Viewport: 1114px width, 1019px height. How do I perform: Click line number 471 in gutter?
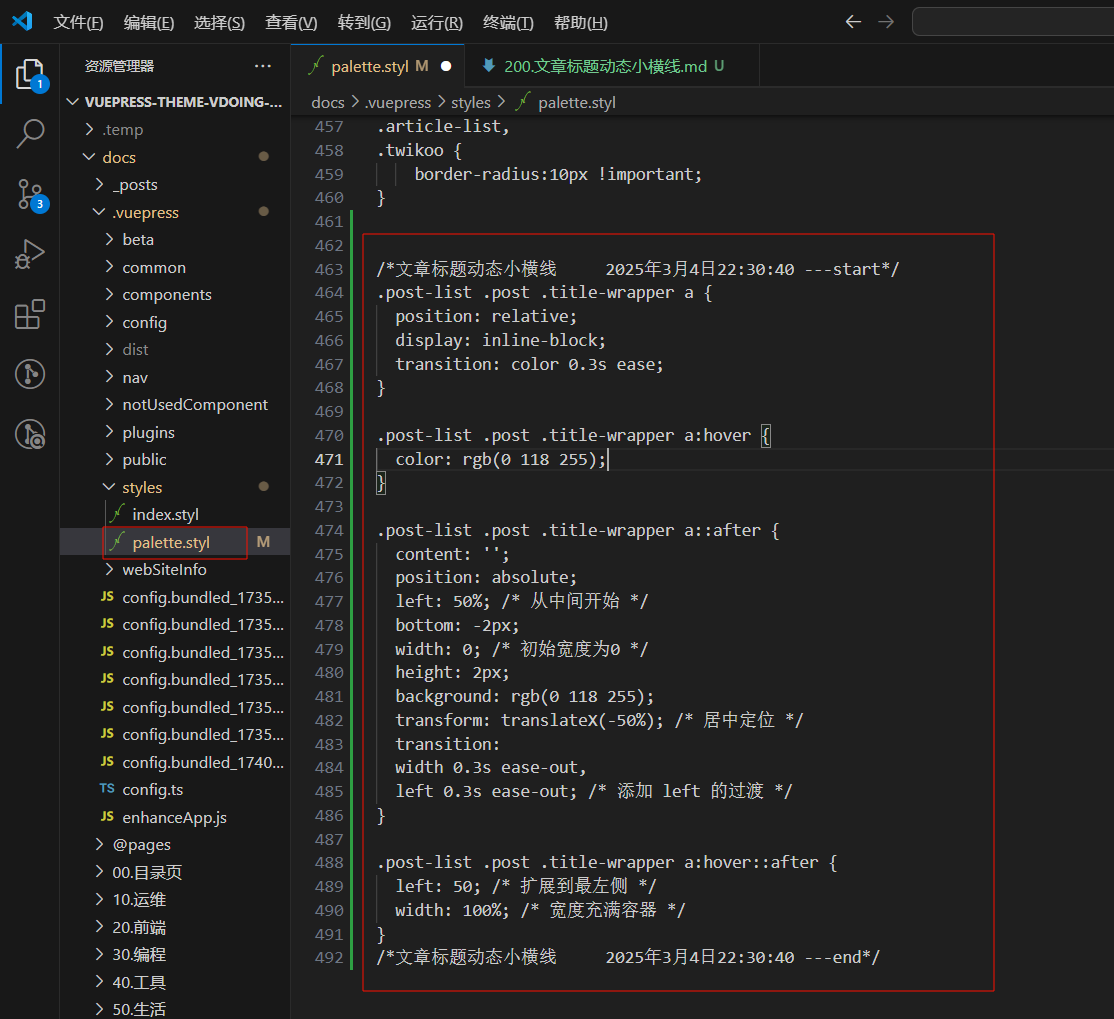[329, 459]
